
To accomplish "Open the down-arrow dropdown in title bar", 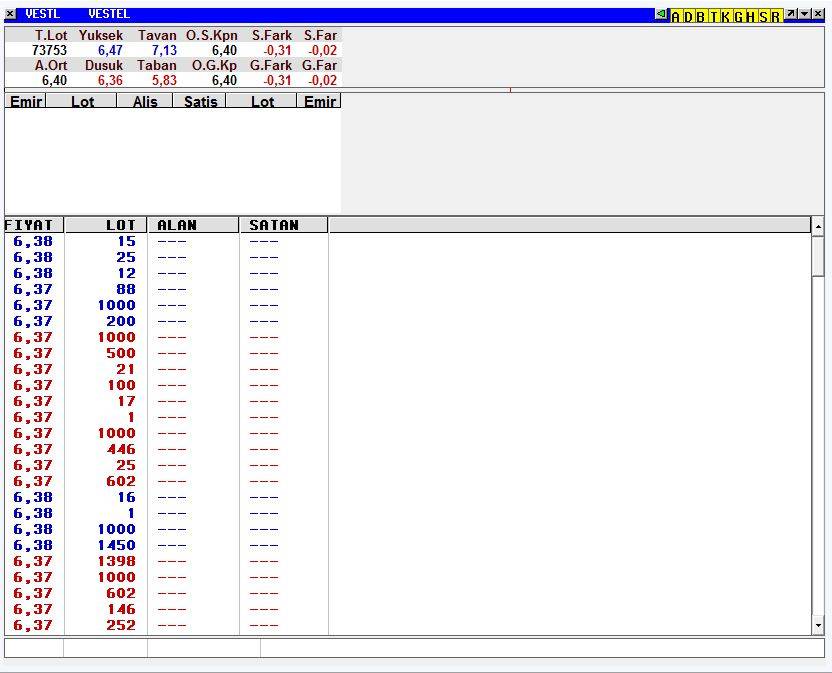I will point(805,15).
